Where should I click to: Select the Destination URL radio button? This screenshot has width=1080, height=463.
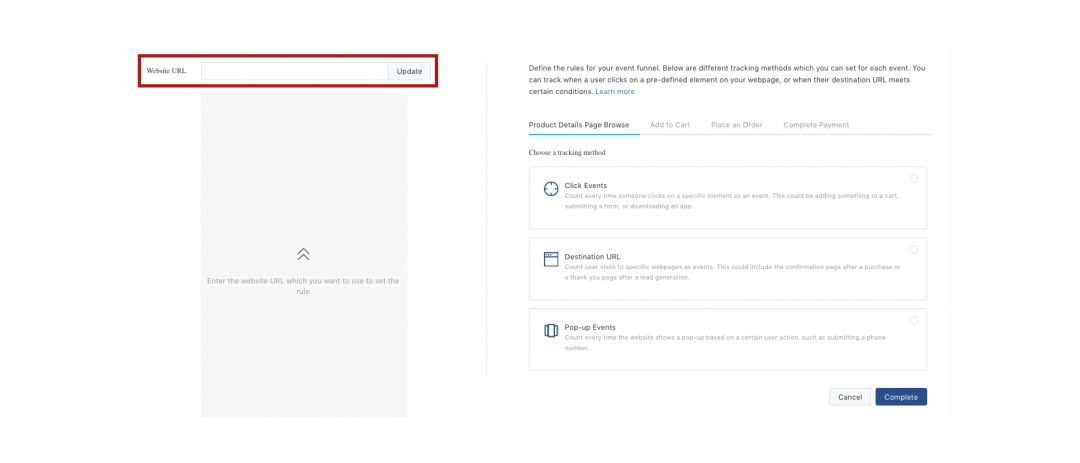(914, 250)
